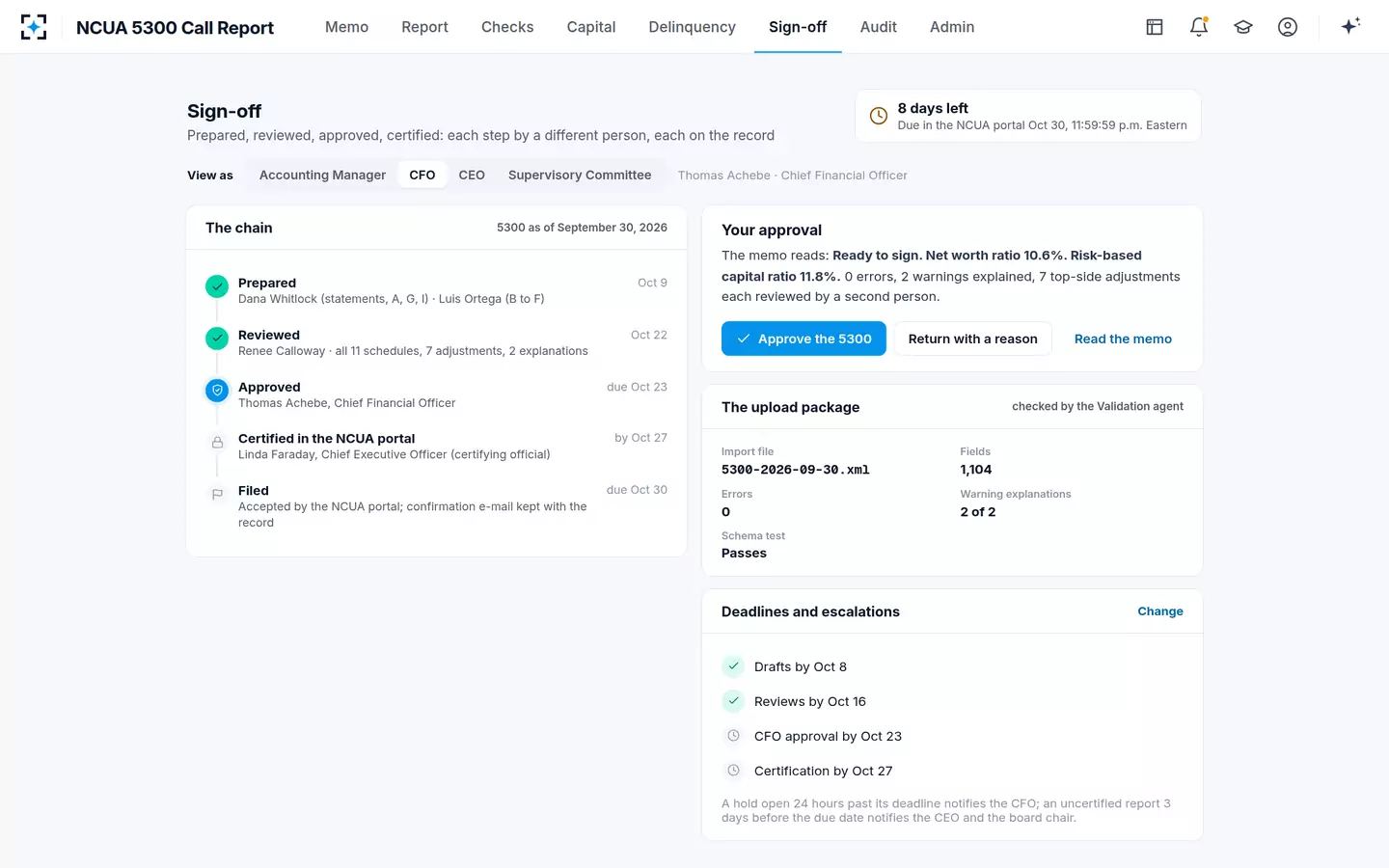
Task: Go to the Admin tab
Action: click(x=952, y=27)
